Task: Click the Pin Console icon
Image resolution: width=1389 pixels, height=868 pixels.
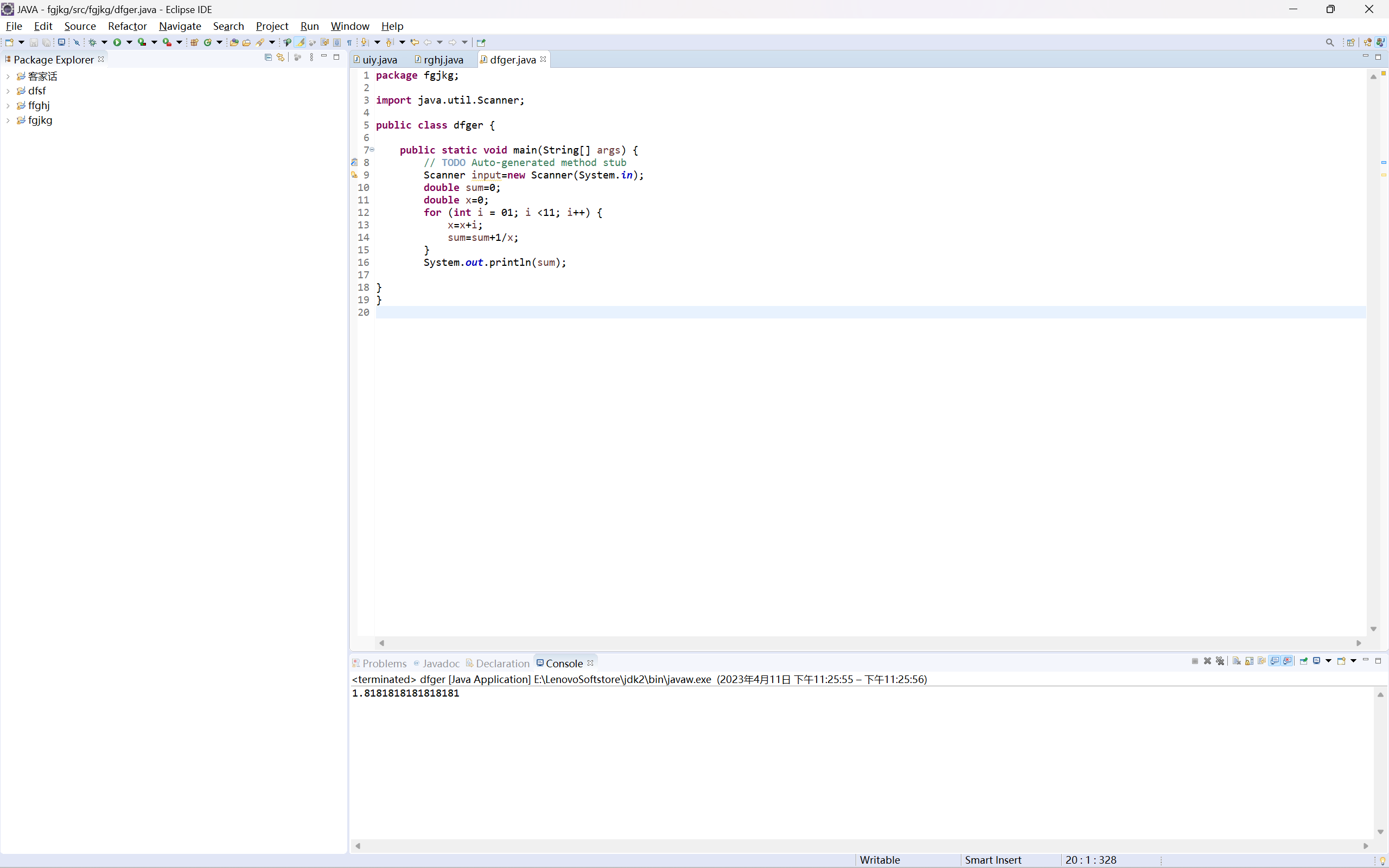Action: coord(1303,661)
